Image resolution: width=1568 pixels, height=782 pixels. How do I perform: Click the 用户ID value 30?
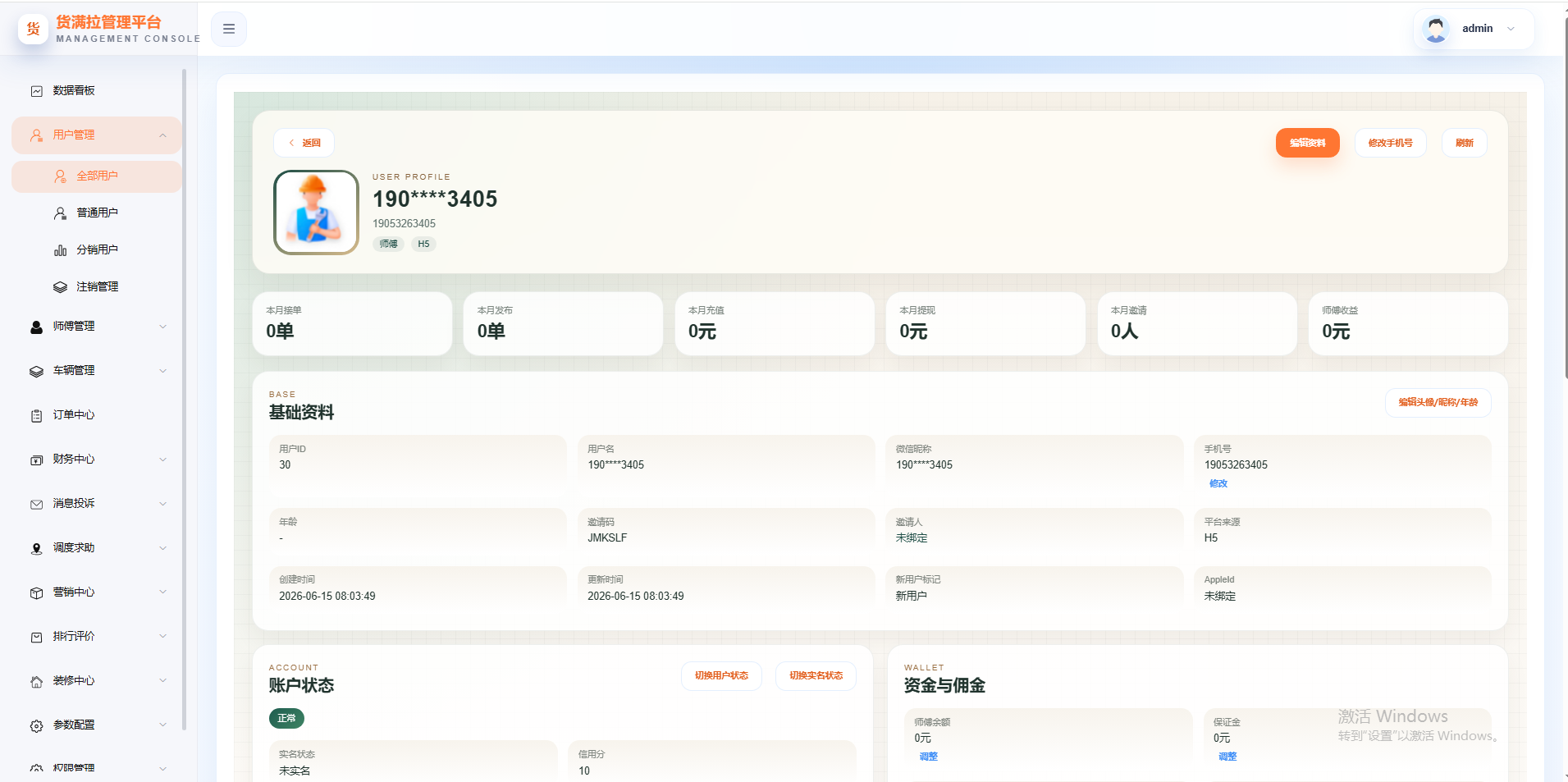285,465
